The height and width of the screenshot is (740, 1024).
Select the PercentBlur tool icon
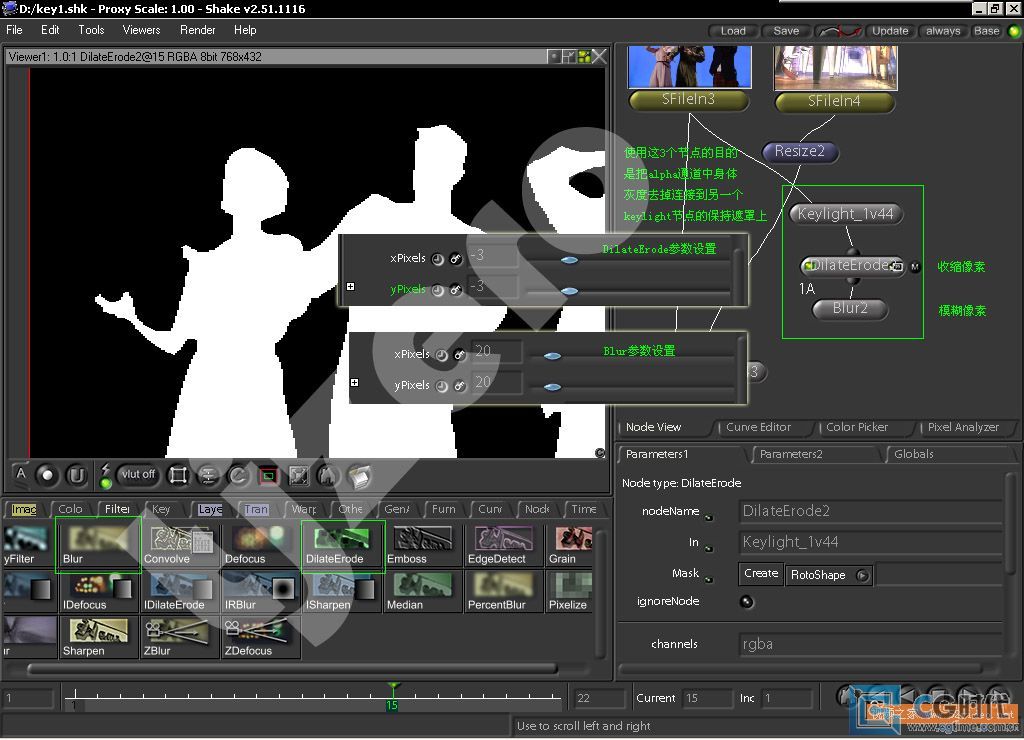click(x=504, y=591)
